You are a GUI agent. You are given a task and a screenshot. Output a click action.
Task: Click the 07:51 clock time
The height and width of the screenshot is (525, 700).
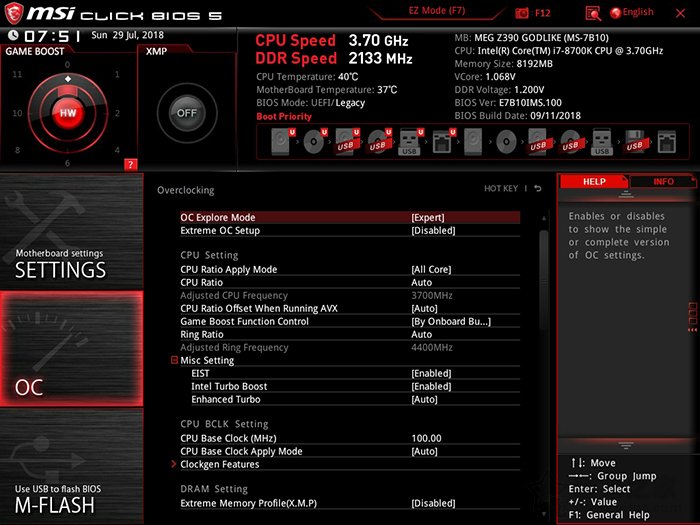coord(53,36)
